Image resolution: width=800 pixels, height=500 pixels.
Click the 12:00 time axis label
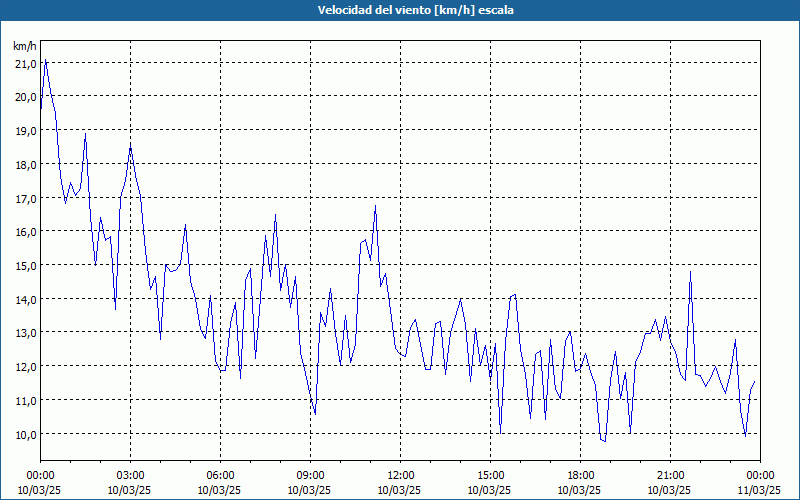[x=401, y=476]
